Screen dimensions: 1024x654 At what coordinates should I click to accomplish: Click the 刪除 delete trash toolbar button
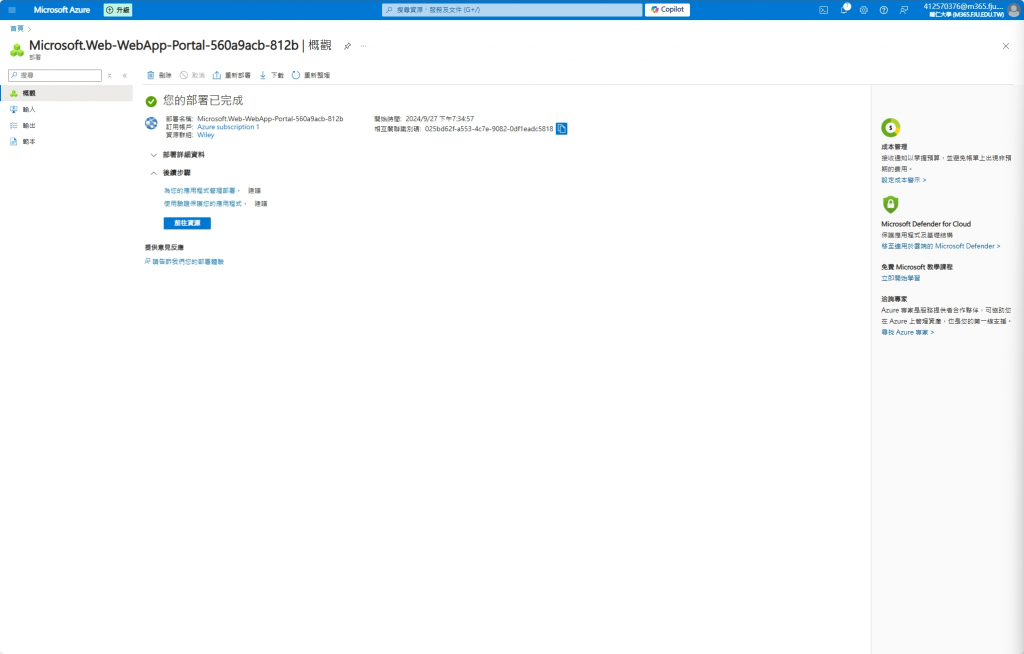point(159,75)
